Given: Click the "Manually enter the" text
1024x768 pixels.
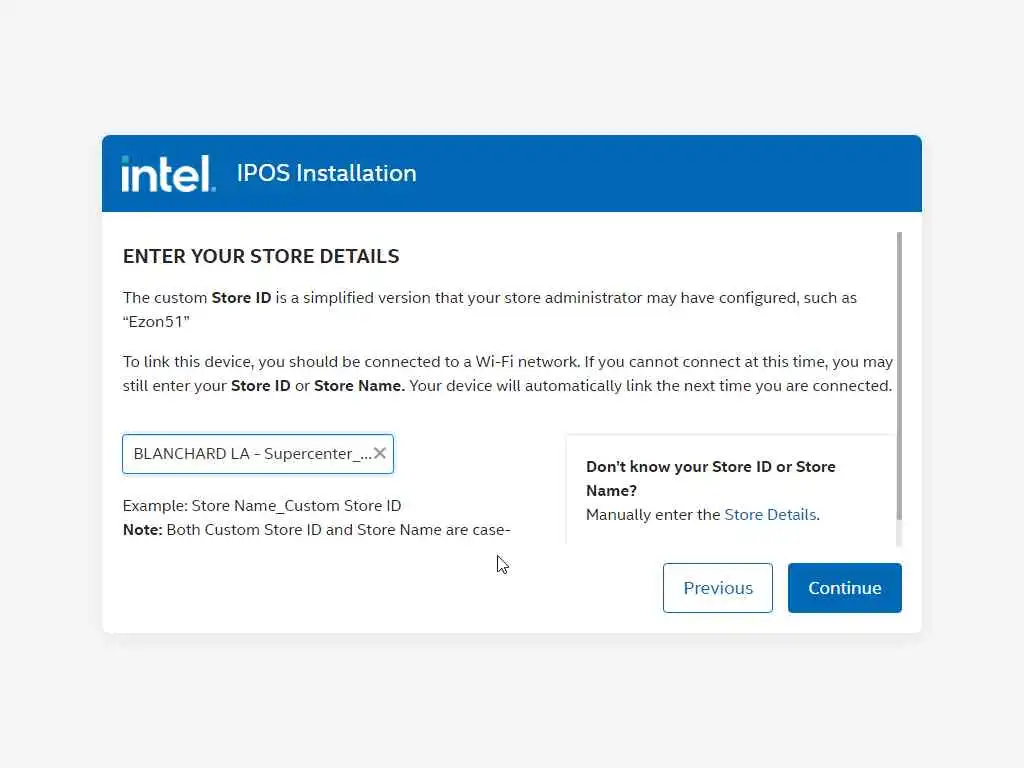Looking at the screenshot, I should (653, 515).
